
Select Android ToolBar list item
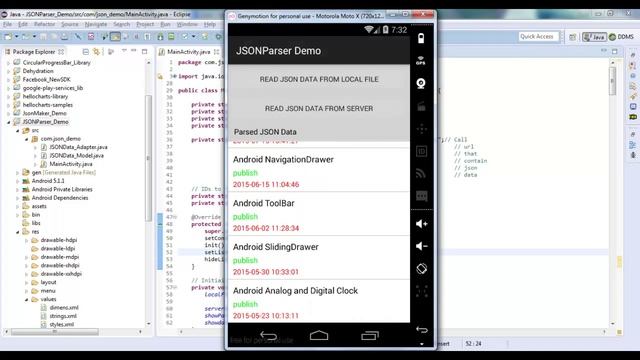point(319,214)
